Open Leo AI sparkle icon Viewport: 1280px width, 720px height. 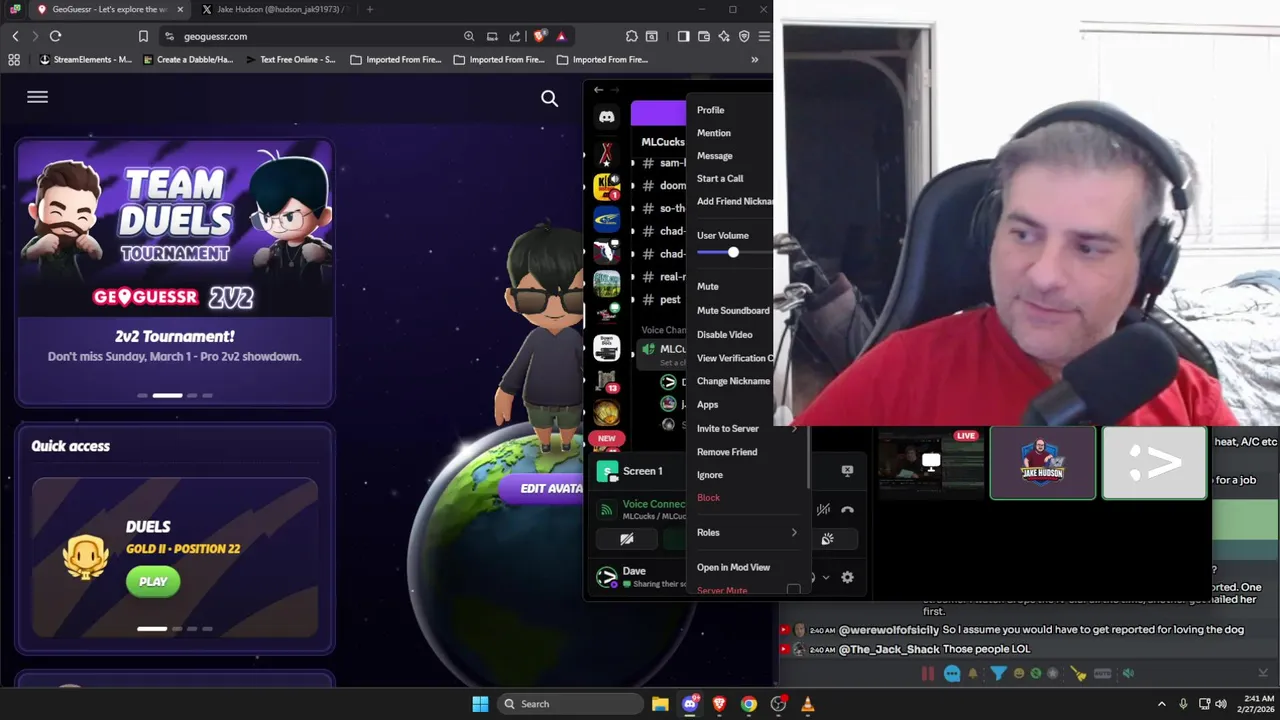[724, 36]
